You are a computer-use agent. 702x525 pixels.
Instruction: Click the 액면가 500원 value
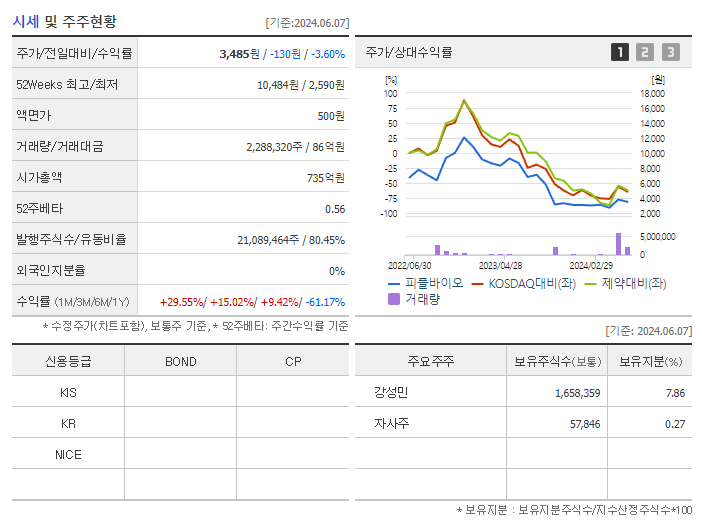(331, 116)
